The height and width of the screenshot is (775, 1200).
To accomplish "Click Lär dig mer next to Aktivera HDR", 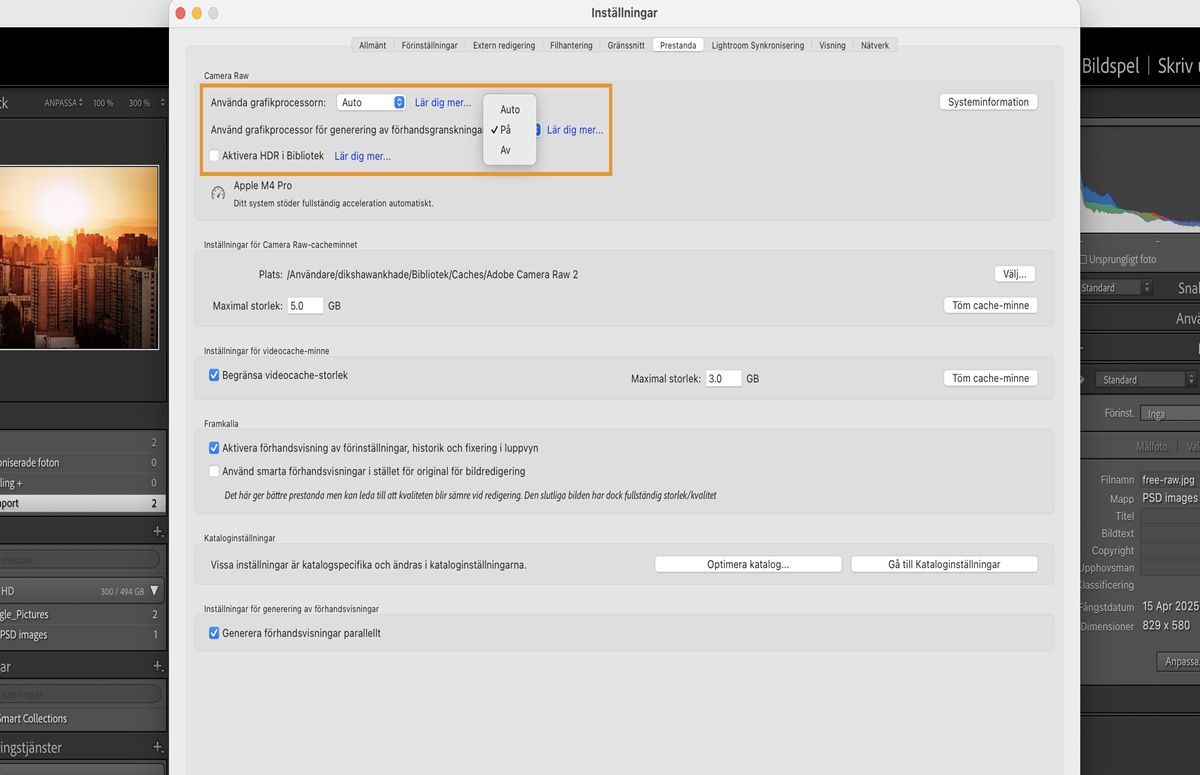I will (x=362, y=155).
